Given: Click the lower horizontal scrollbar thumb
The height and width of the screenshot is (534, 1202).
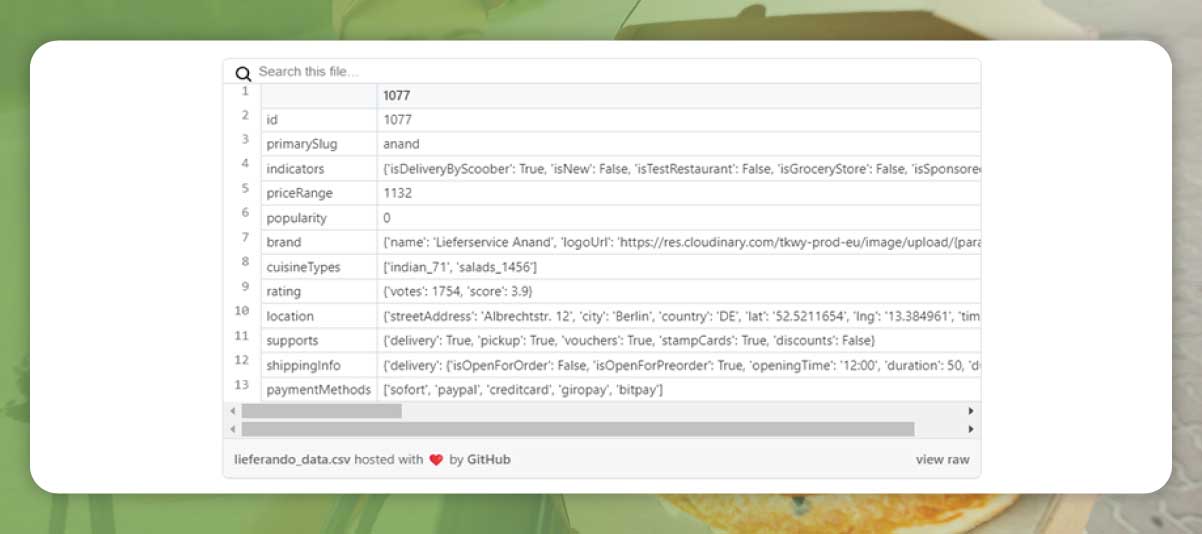Looking at the screenshot, I should click(x=578, y=429).
